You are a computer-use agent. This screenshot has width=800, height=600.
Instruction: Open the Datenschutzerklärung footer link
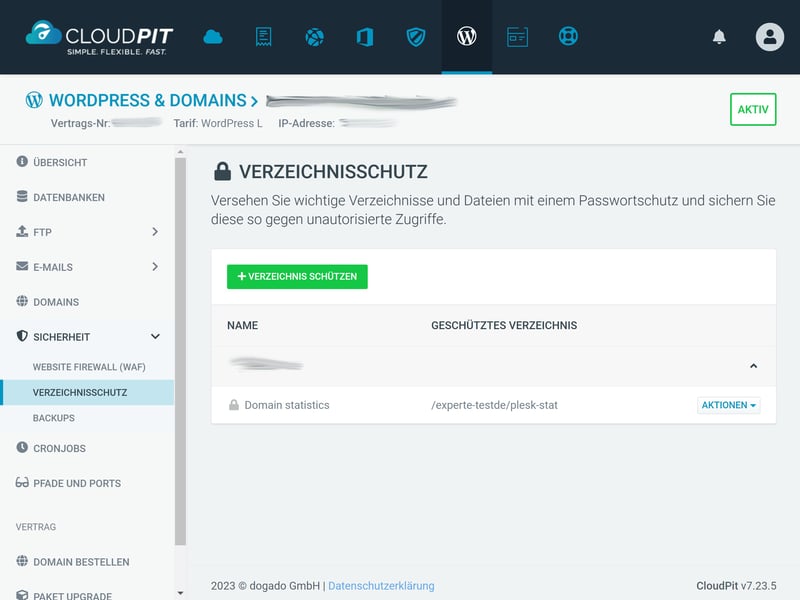pyautogui.click(x=381, y=586)
